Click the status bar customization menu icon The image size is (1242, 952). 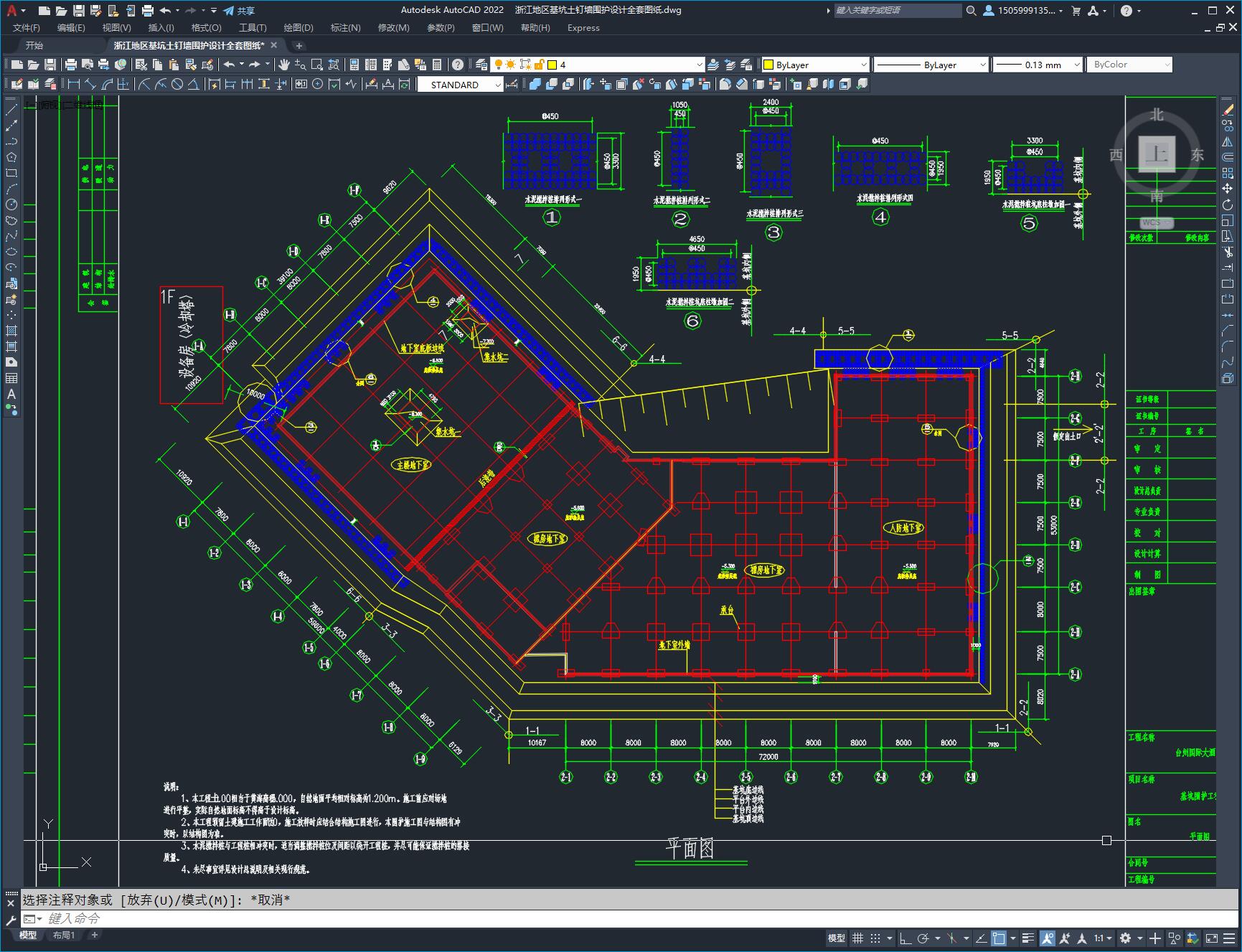[x=1229, y=938]
